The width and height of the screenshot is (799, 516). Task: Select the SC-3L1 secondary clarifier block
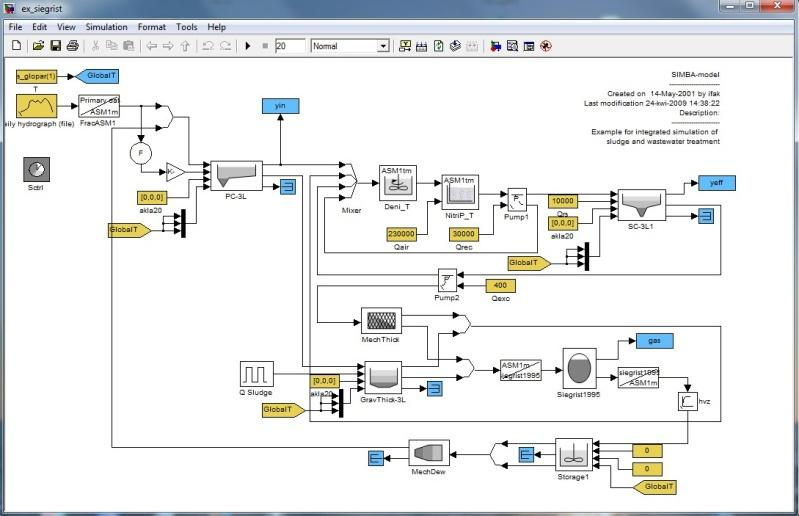(642, 205)
